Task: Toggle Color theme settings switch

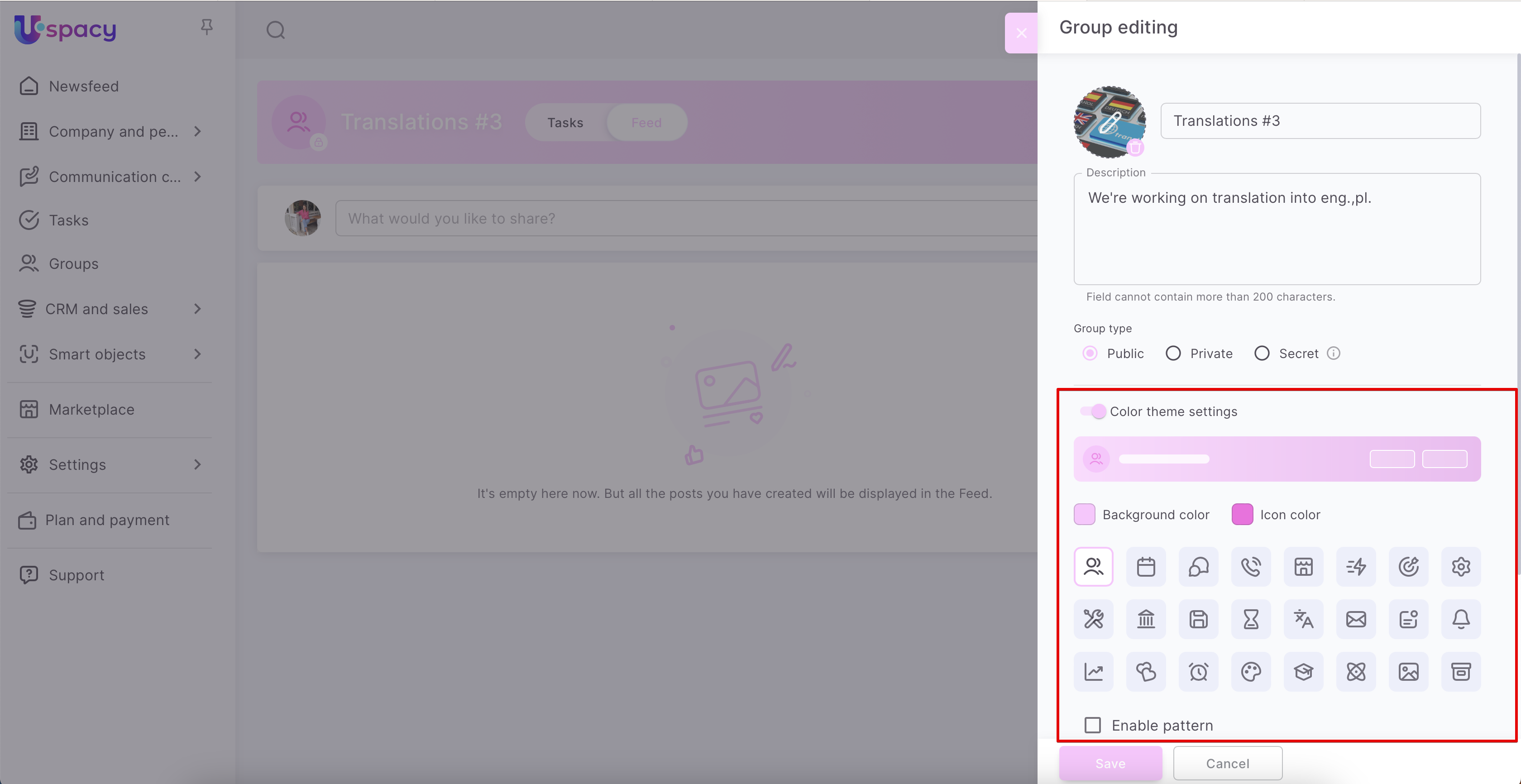Action: coord(1092,411)
